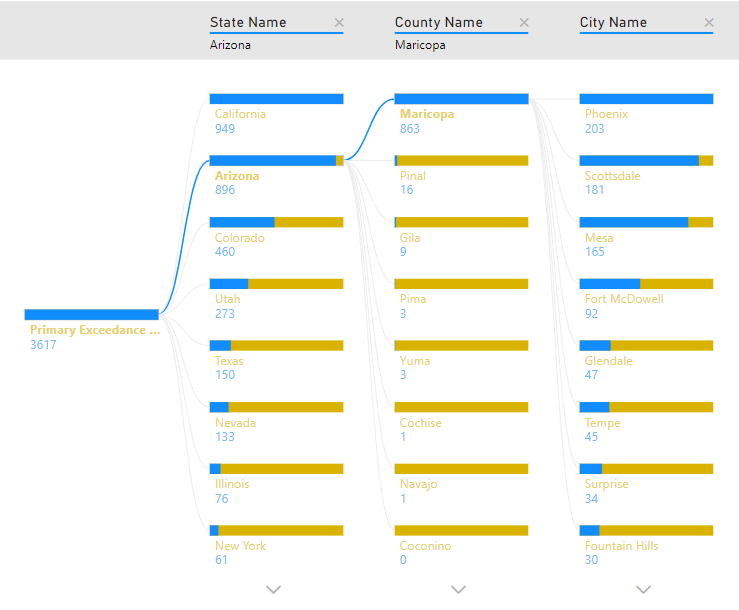Select the Primary Exceedance root node
This screenshot has height=610, width=739.
[x=91, y=315]
